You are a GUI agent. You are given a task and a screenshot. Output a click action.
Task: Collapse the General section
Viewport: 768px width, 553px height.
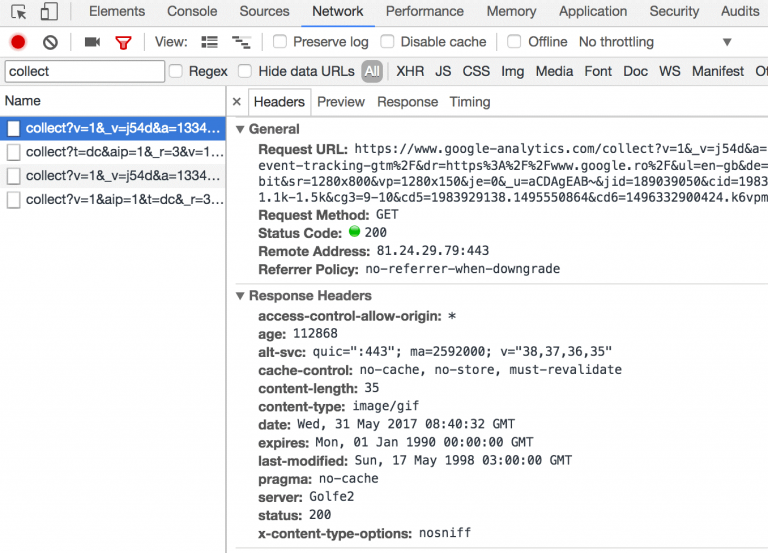240,129
